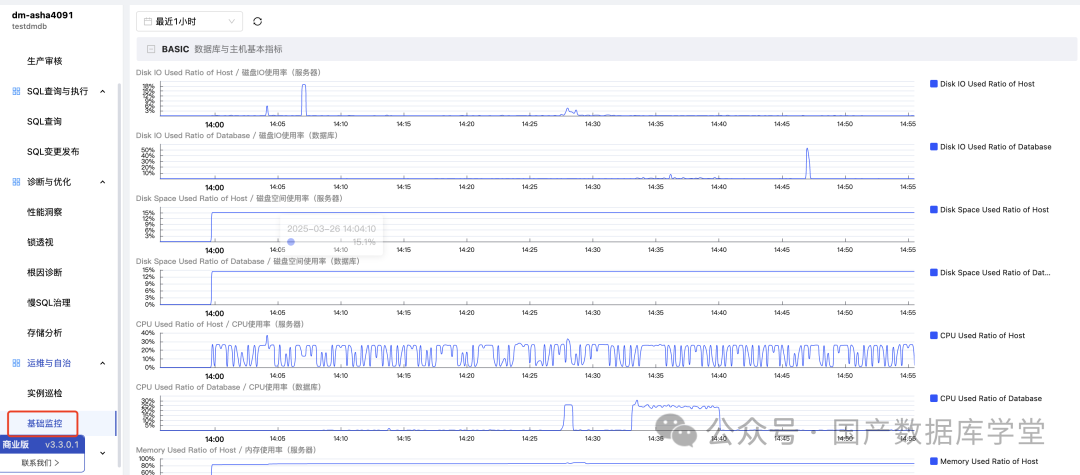Toggle Disk IO Used Ratio of Host legend
This screenshot has height=475, width=1080.
coord(982,84)
